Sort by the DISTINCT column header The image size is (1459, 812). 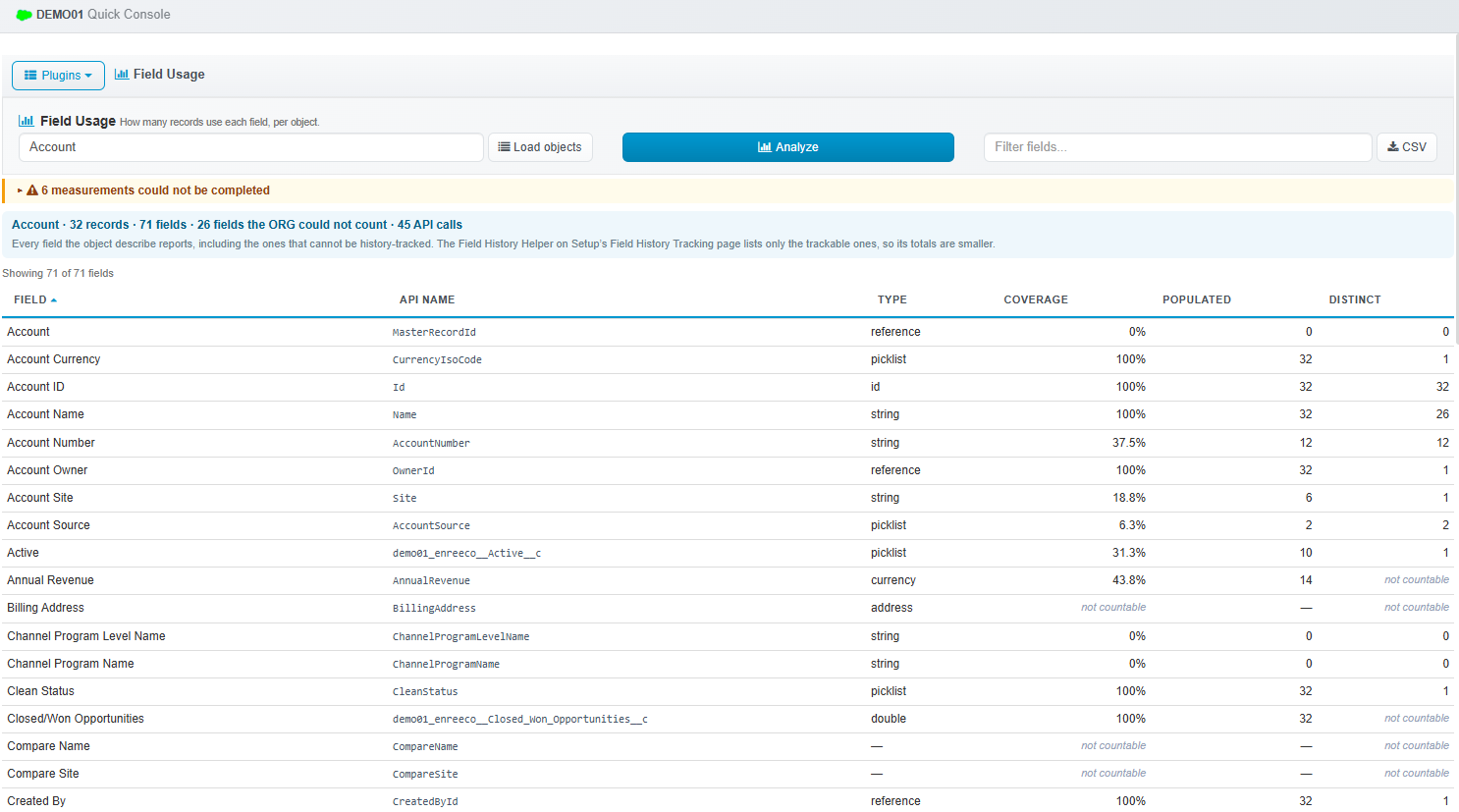(x=1355, y=300)
